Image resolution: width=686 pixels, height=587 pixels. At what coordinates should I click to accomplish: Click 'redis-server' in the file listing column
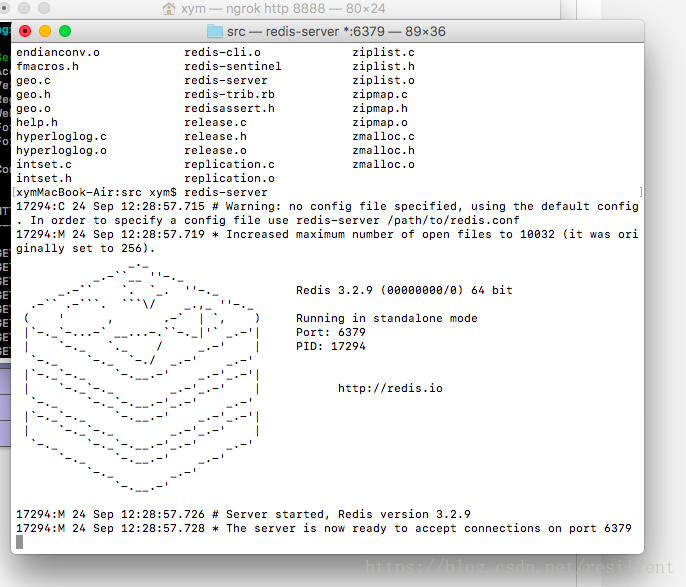tap(226, 80)
